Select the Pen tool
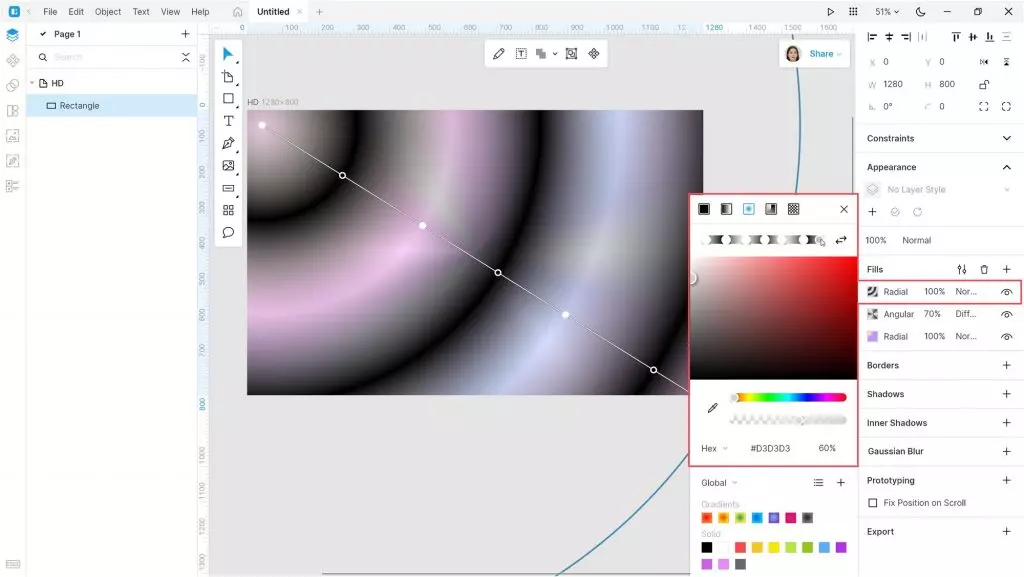 point(228,144)
